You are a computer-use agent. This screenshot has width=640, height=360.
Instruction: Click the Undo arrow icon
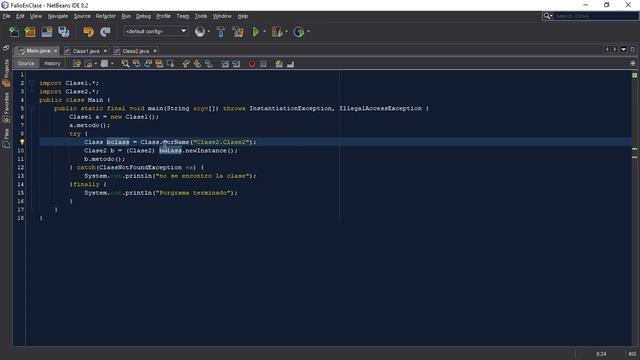pyautogui.click(x=88, y=32)
